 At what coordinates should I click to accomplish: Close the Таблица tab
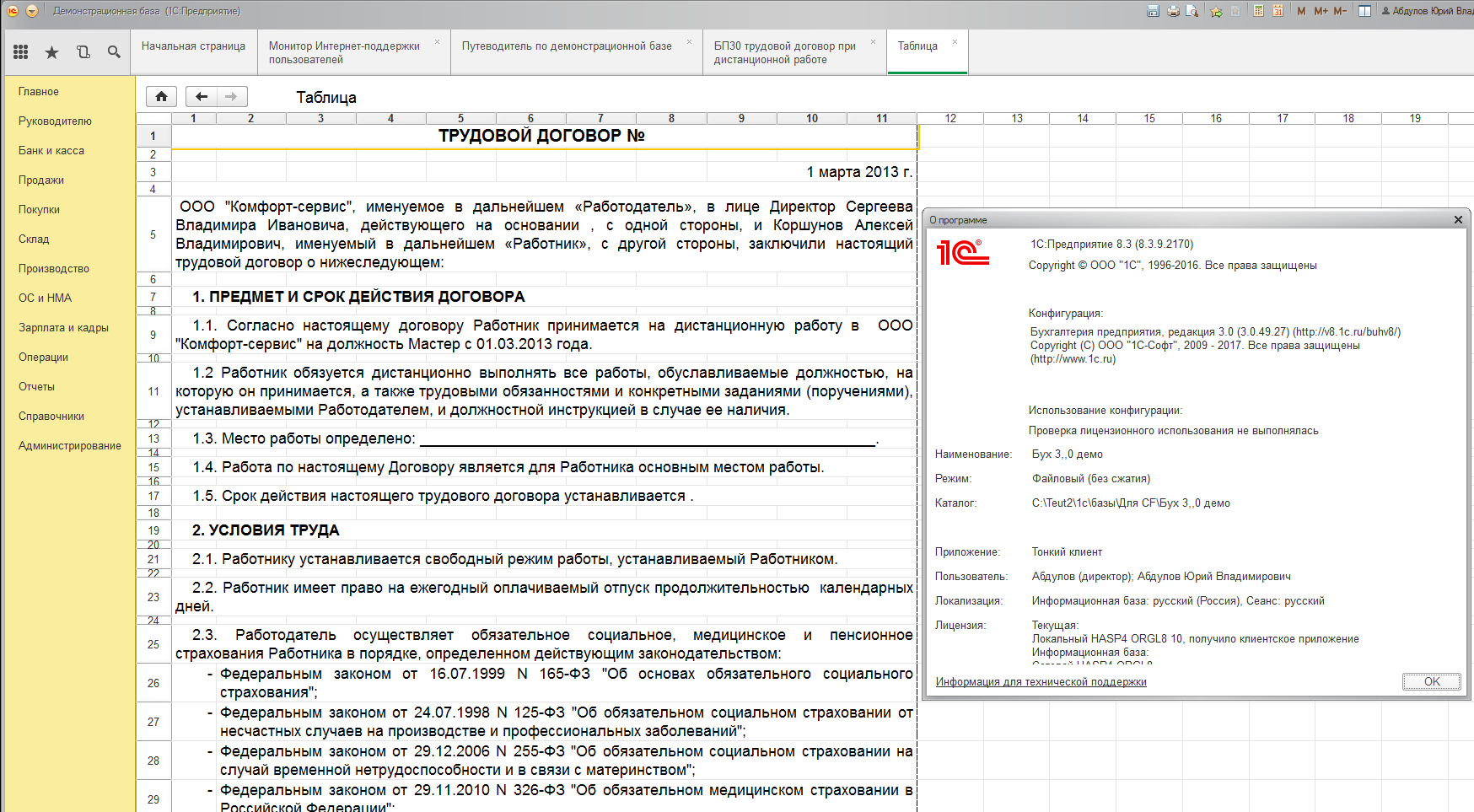955,41
